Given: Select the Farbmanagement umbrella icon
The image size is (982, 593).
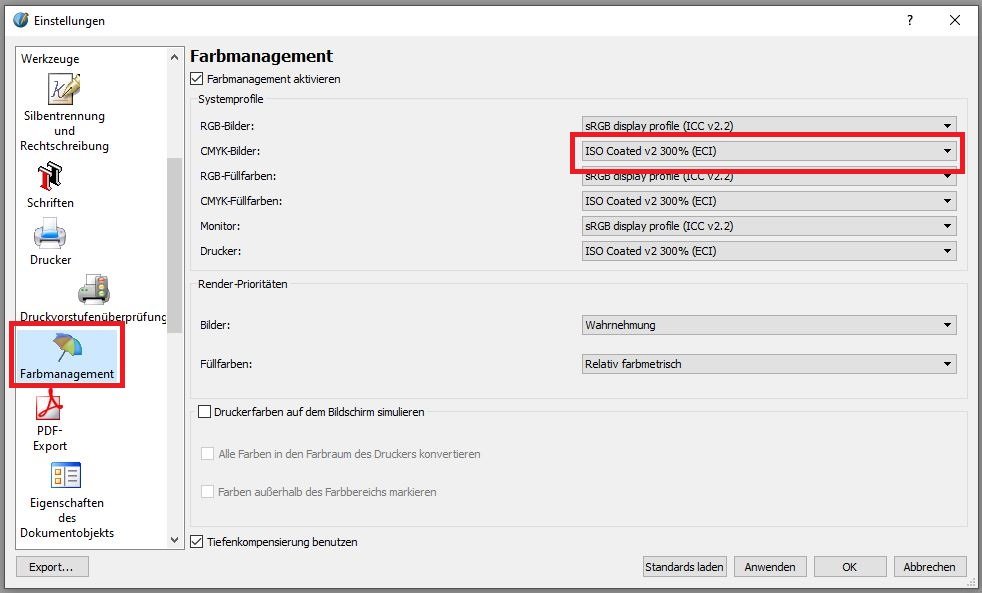Looking at the screenshot, I should coord(66,349).
